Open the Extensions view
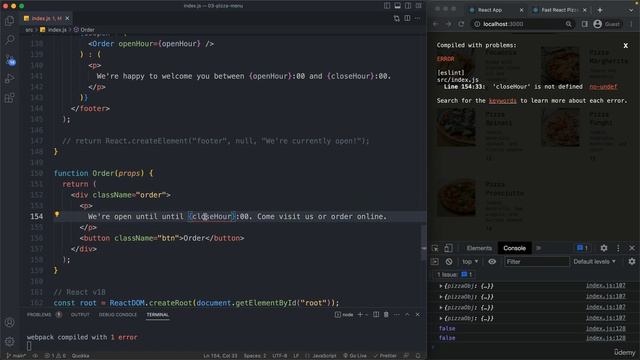 pyautogui.click(x=9, y=98)
